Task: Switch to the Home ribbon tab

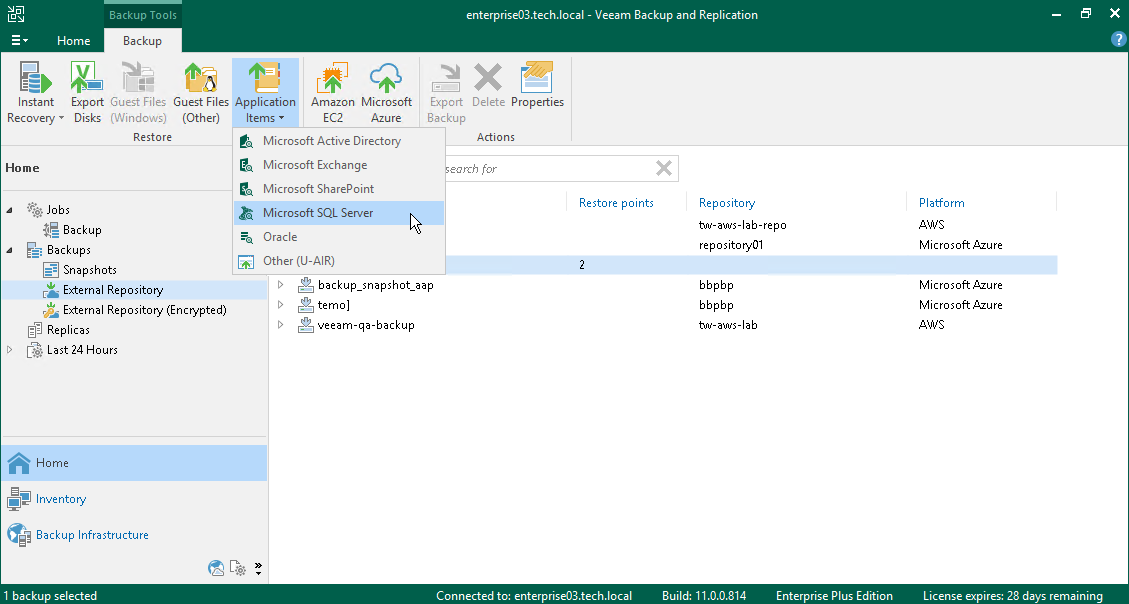Action: coord(73,41)
